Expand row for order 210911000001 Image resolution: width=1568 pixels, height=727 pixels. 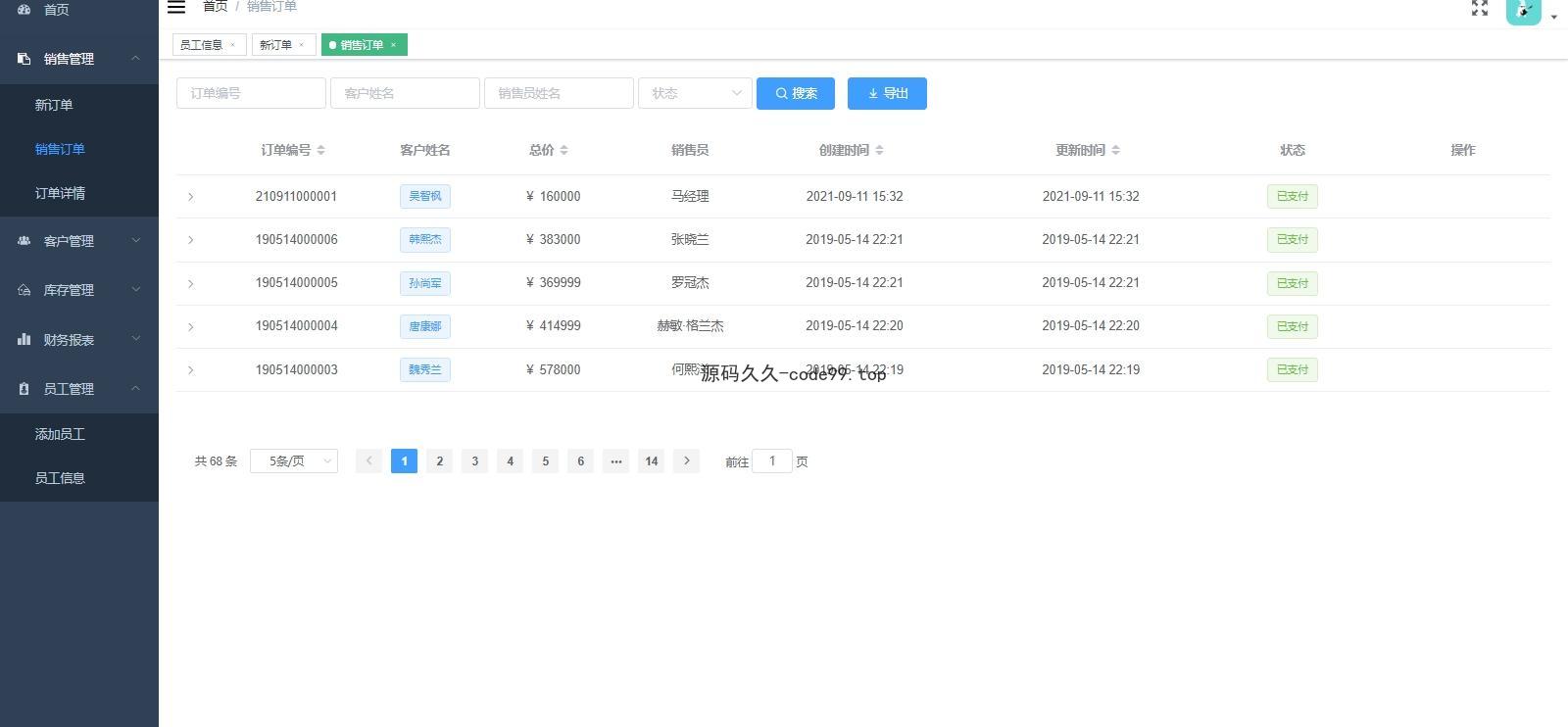tap(190, 197)
